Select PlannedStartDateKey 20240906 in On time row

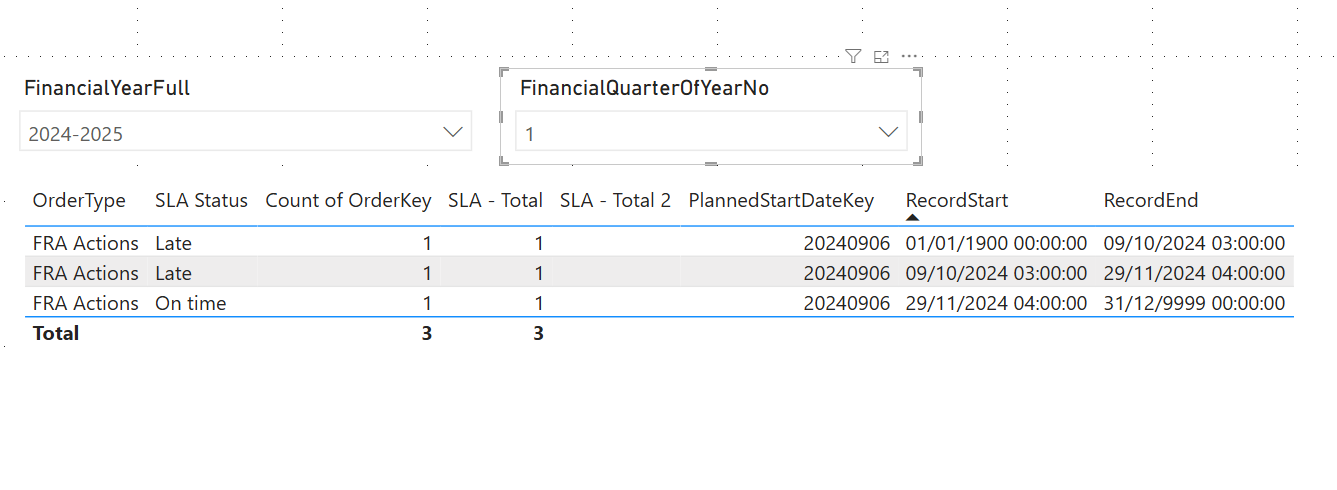point(846,303)
